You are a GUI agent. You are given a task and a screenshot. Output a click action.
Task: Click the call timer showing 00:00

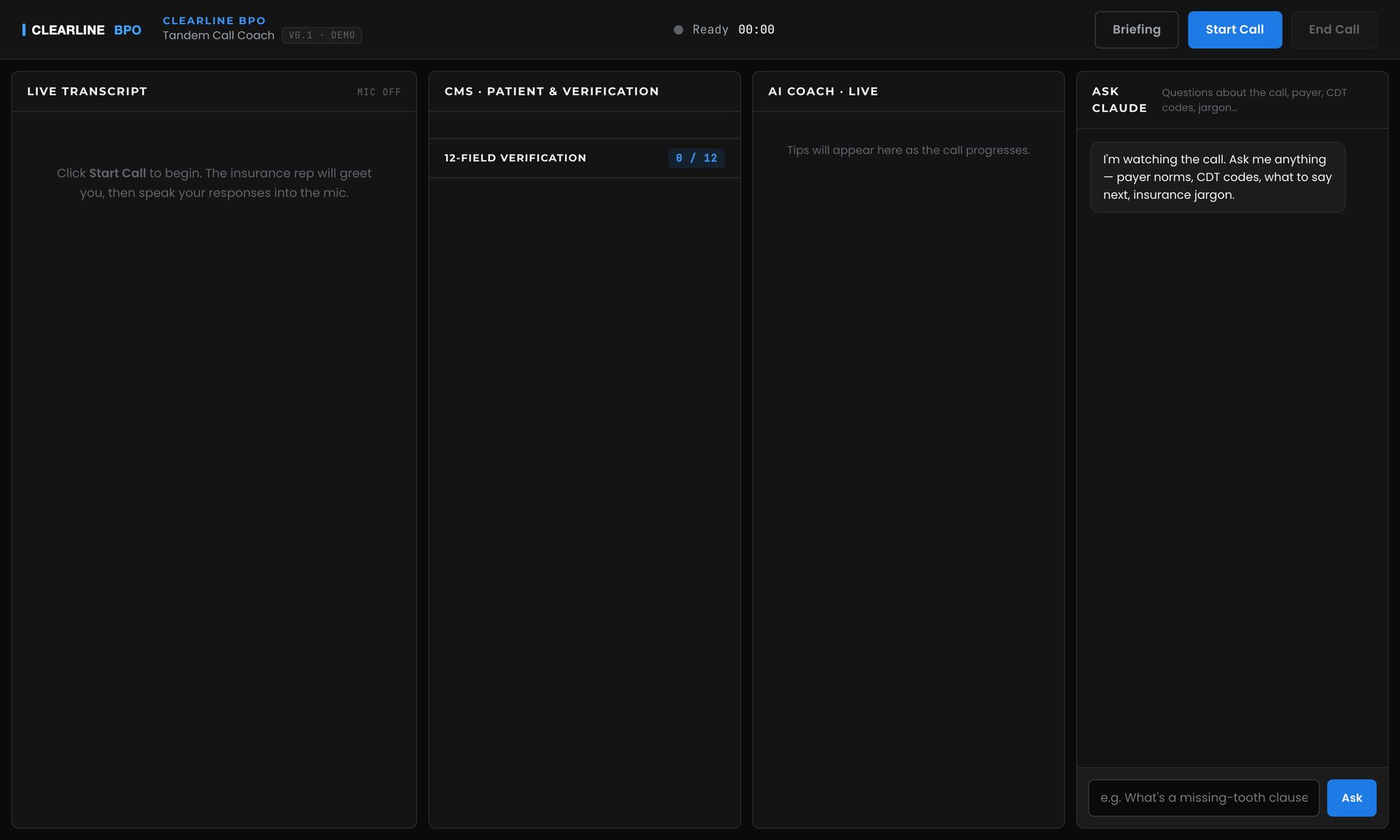(x=756, y=30)
